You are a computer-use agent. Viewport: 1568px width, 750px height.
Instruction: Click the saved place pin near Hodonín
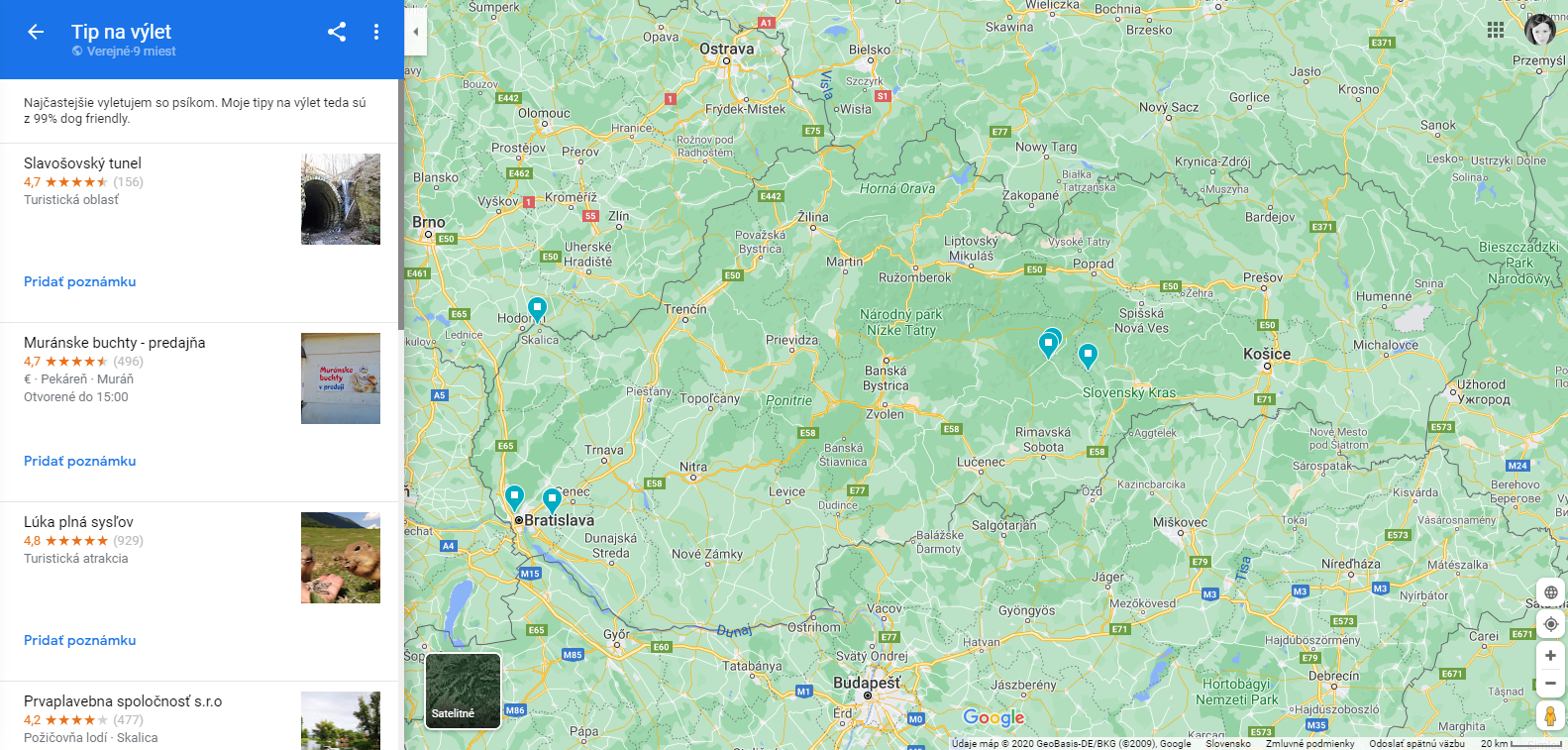pos(537,309)
